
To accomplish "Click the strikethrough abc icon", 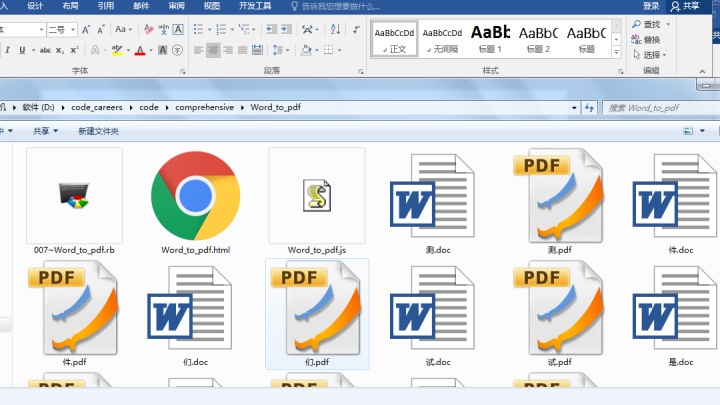I will point(45,50).
